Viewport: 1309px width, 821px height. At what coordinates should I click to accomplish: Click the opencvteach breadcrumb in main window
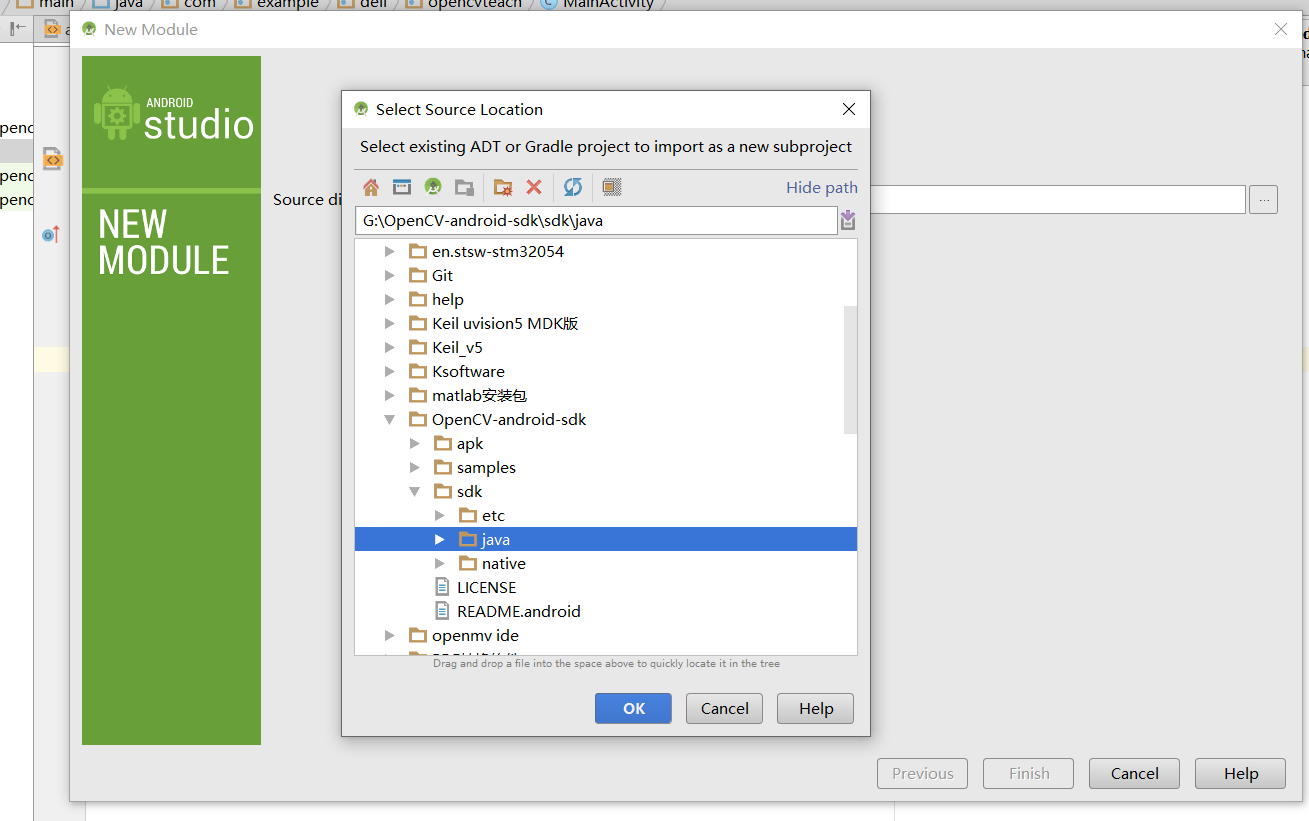pyautogui.click(x=475, y=4)
